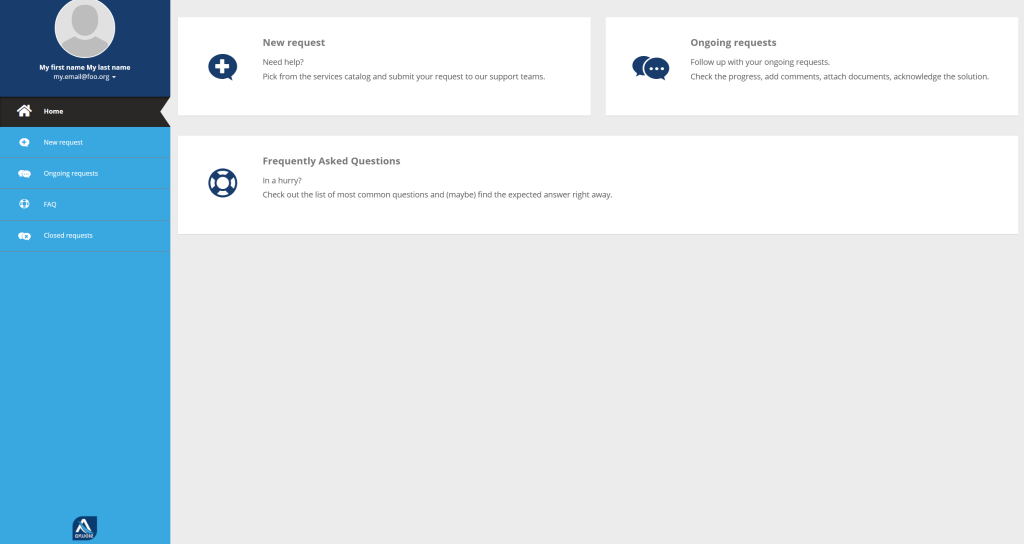Viewport: 1024px width, 544px height.
Task: Click the logo at bottom of sidebar
Action: [85, 528]
